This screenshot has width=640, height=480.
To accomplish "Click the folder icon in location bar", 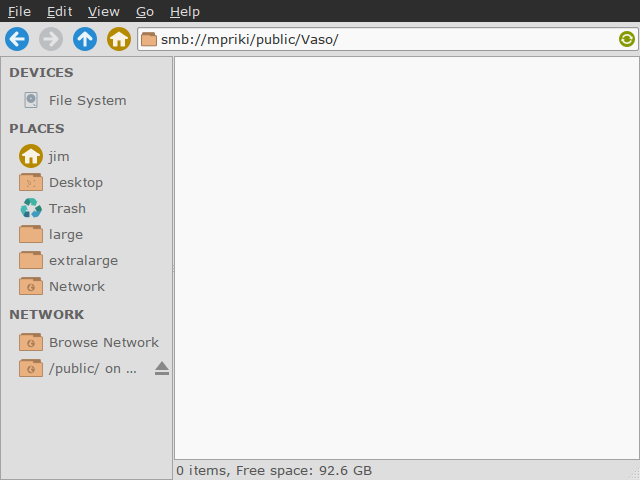I will coord(149,39).
